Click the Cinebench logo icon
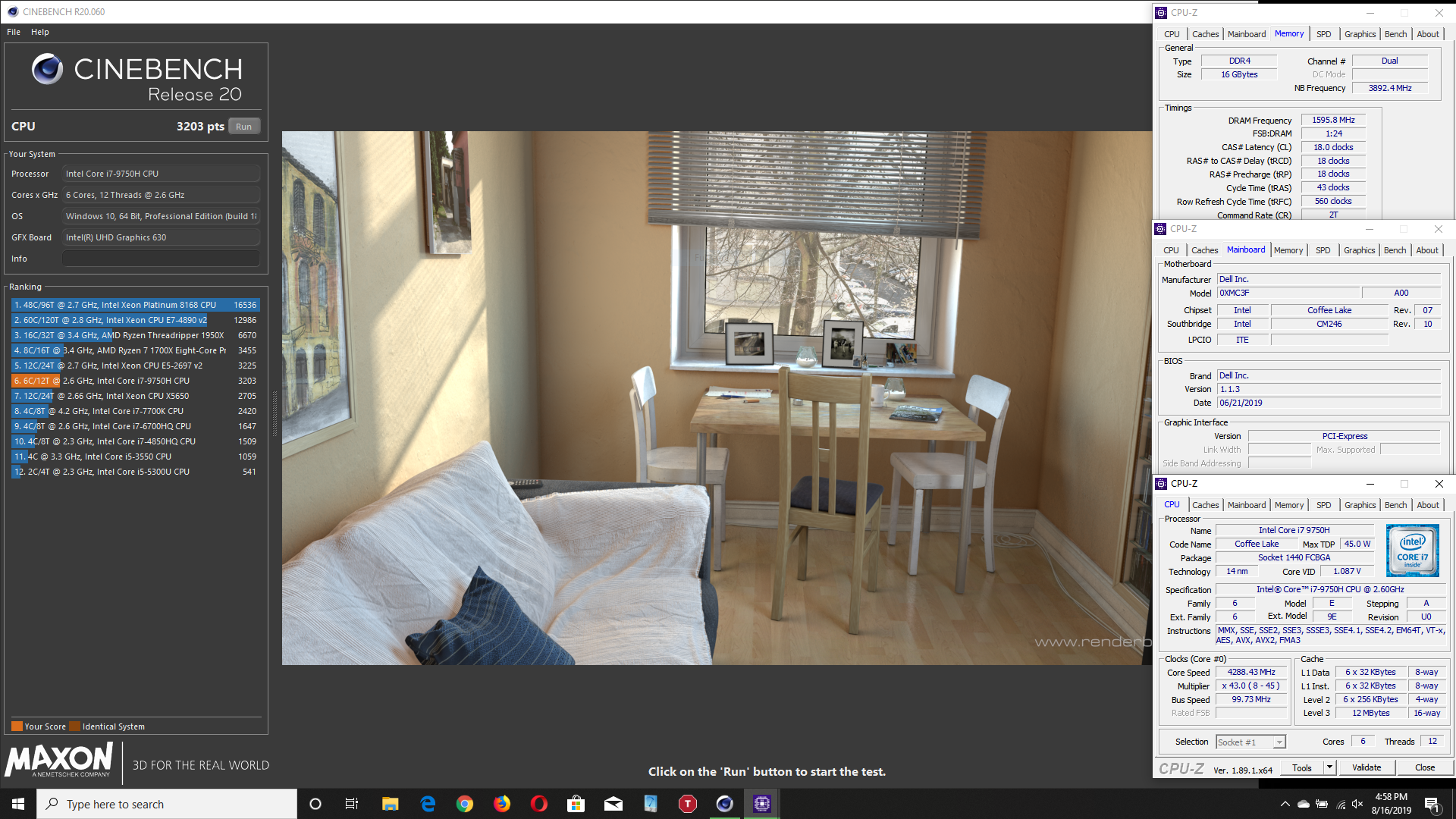Image resolution: width=1456 pixels, height=819 pixels. (47, 69)
